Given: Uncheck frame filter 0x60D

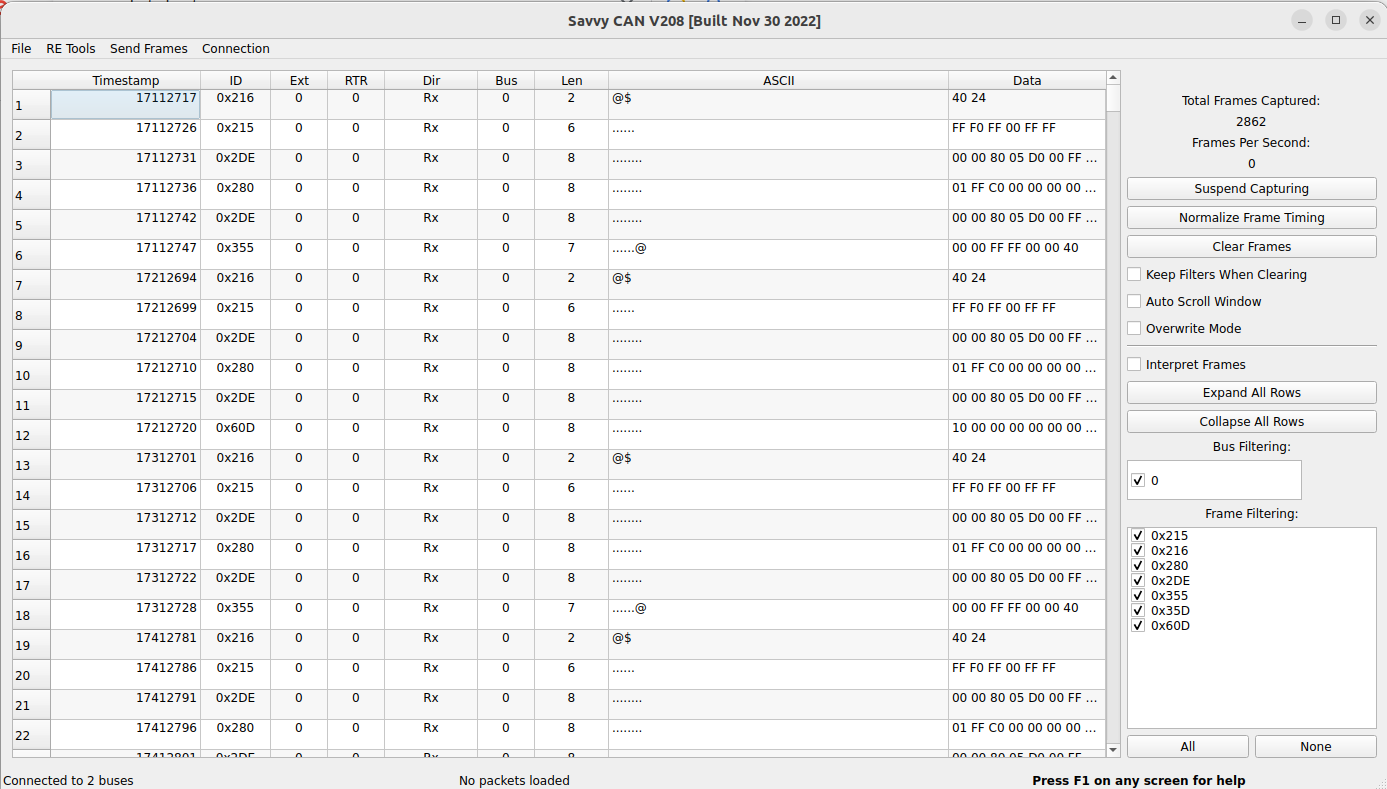Looking at the screenshot, I should point(1138,625).
